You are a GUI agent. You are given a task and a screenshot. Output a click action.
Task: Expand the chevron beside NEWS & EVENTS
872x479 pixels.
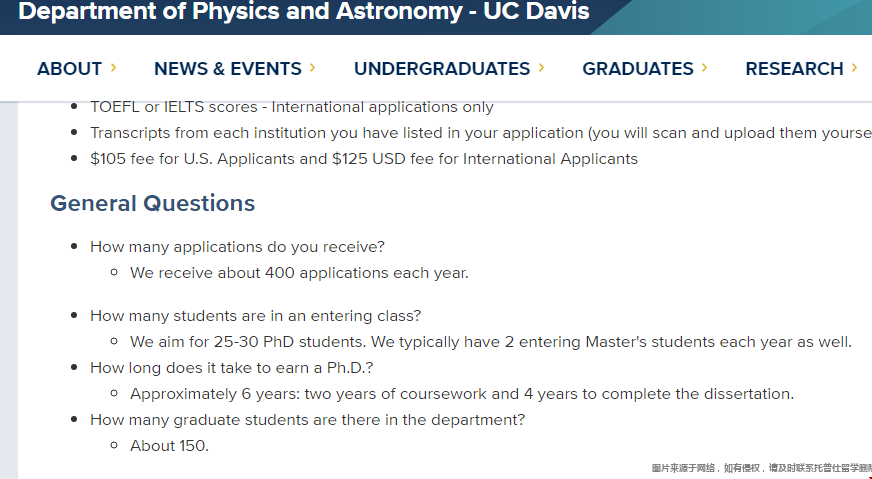(x=313, y=68)
